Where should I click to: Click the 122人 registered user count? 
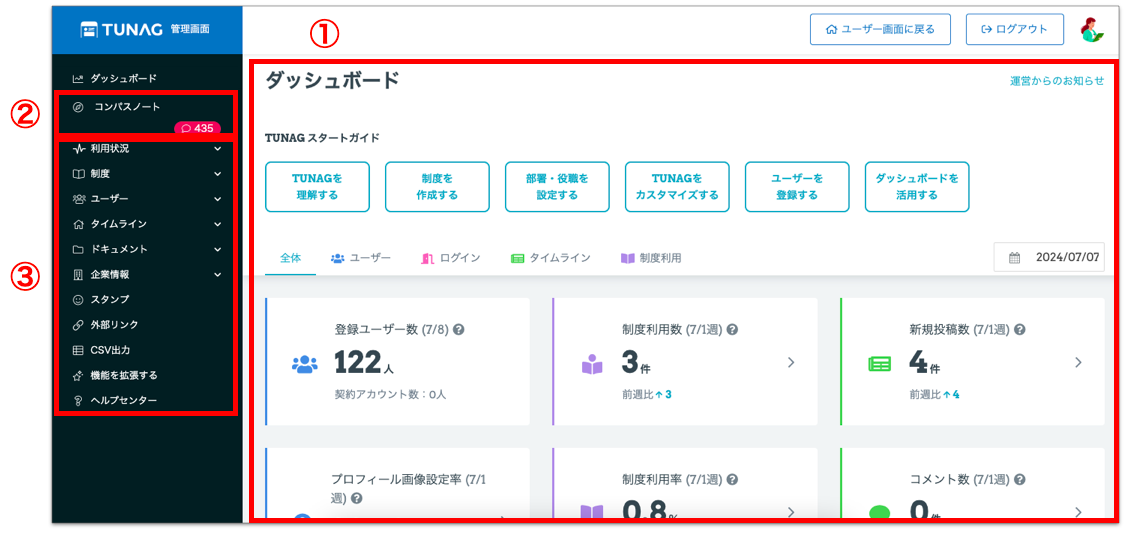point(364,363)
